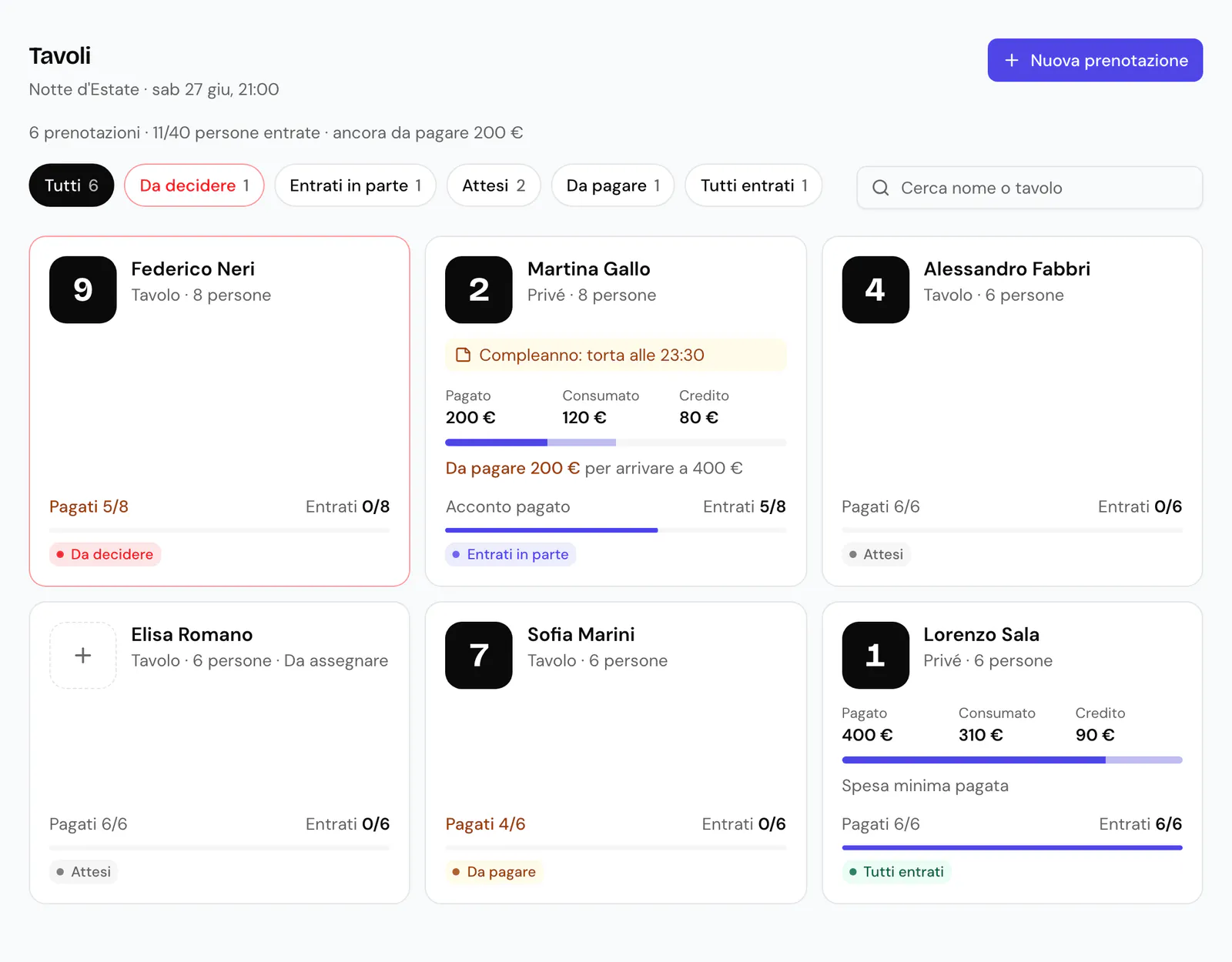This screenshot has width=1232, height=962.
Task: Open the Lorenzo Sala reservation name
Action: (x=982, y=634)
